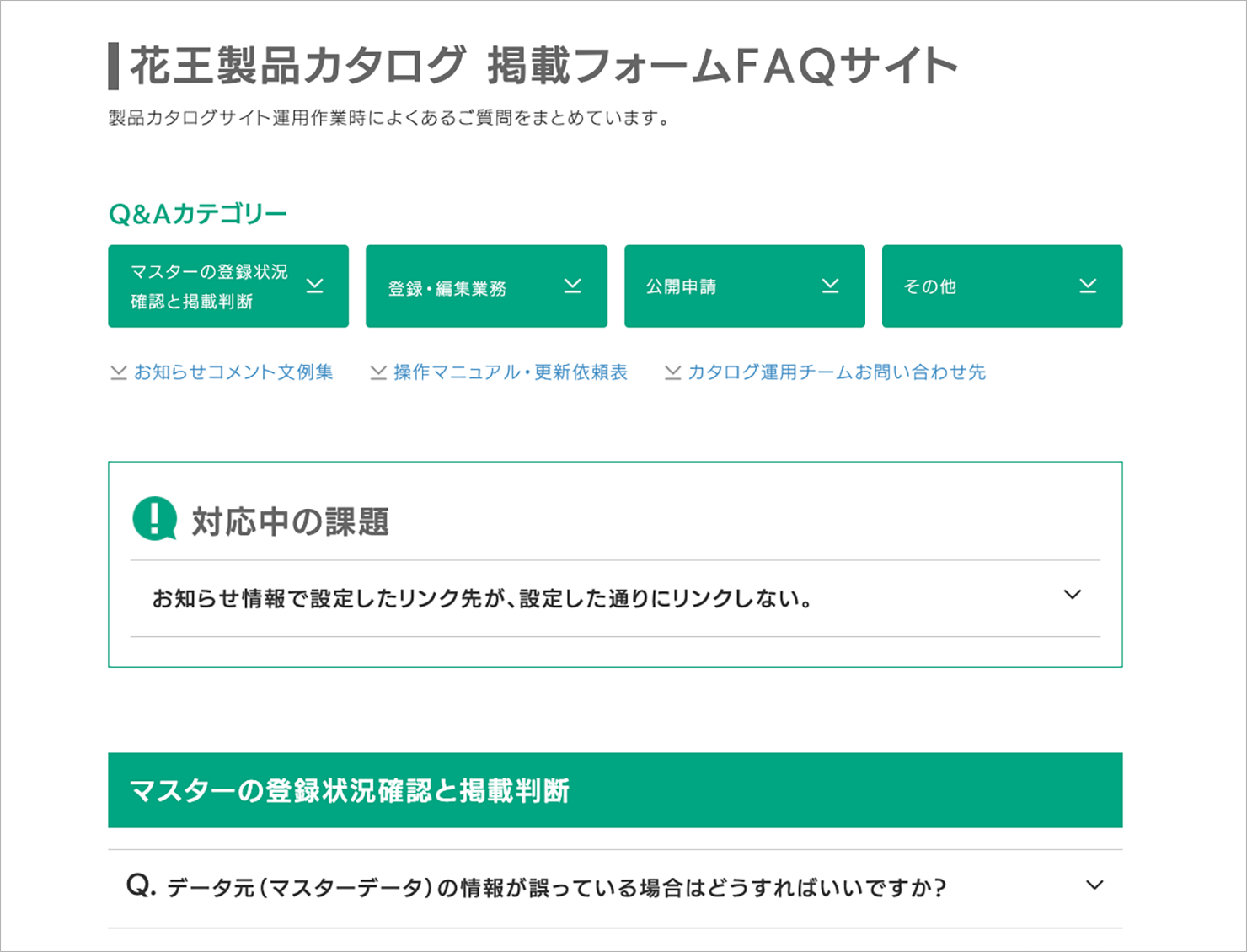
Task: Click the exclamation icon beside 対応中の課題
Action: [154, 518]
